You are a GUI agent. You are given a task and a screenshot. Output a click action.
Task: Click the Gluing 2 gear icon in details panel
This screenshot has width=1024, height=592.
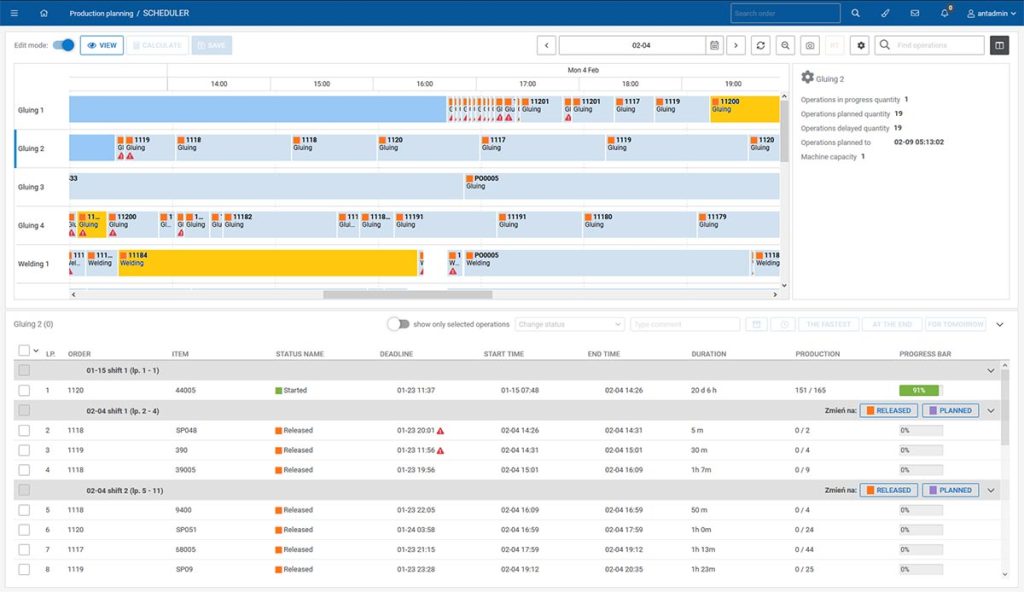807,77
